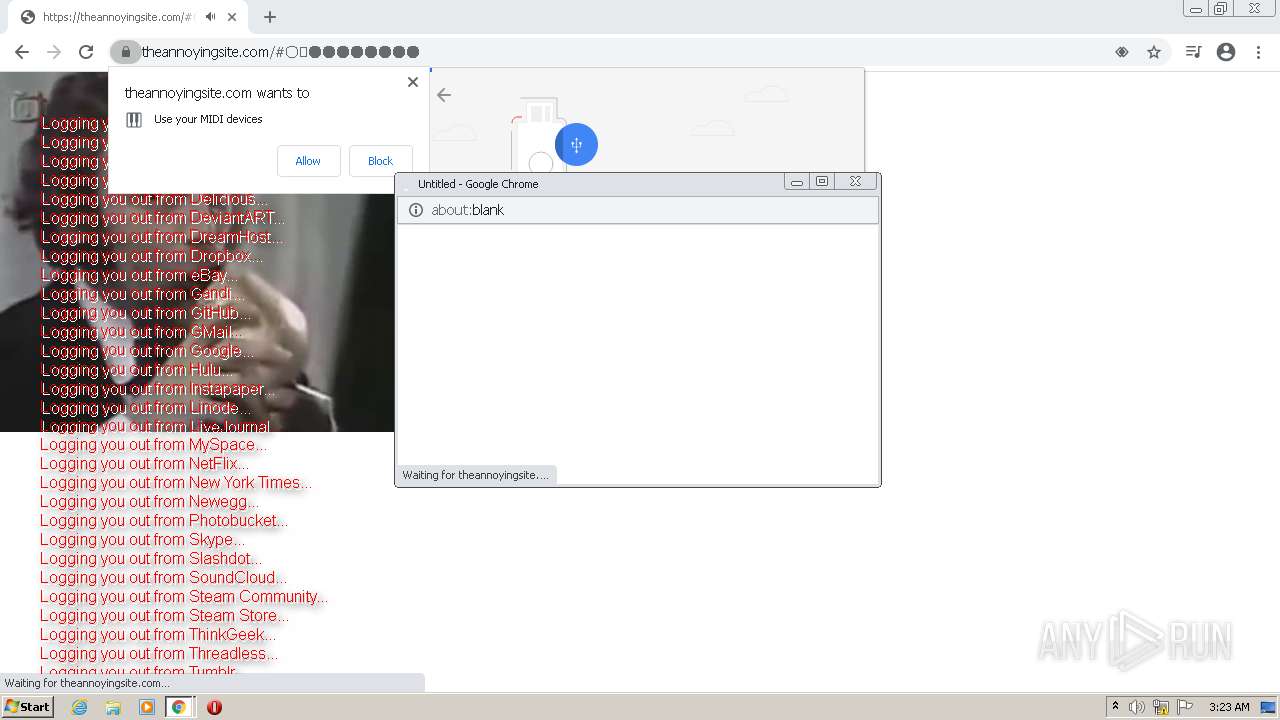View site info via the lock icon
1280x720 pixels.
coord(125,52)
